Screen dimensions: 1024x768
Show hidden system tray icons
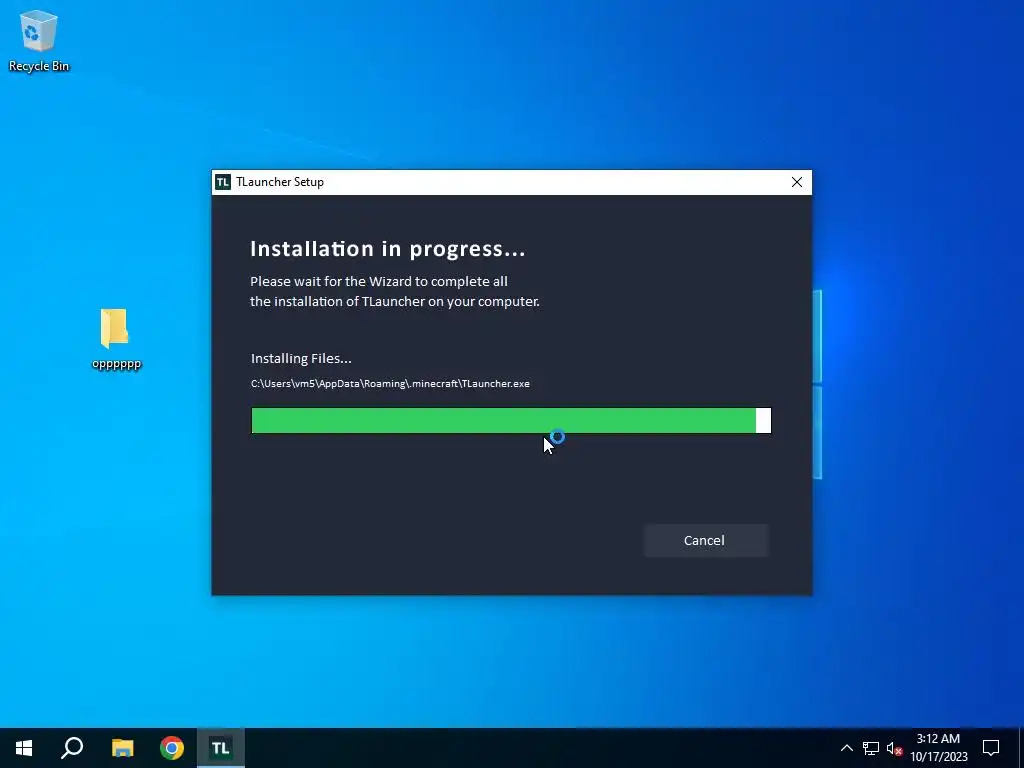pos(846,748)
